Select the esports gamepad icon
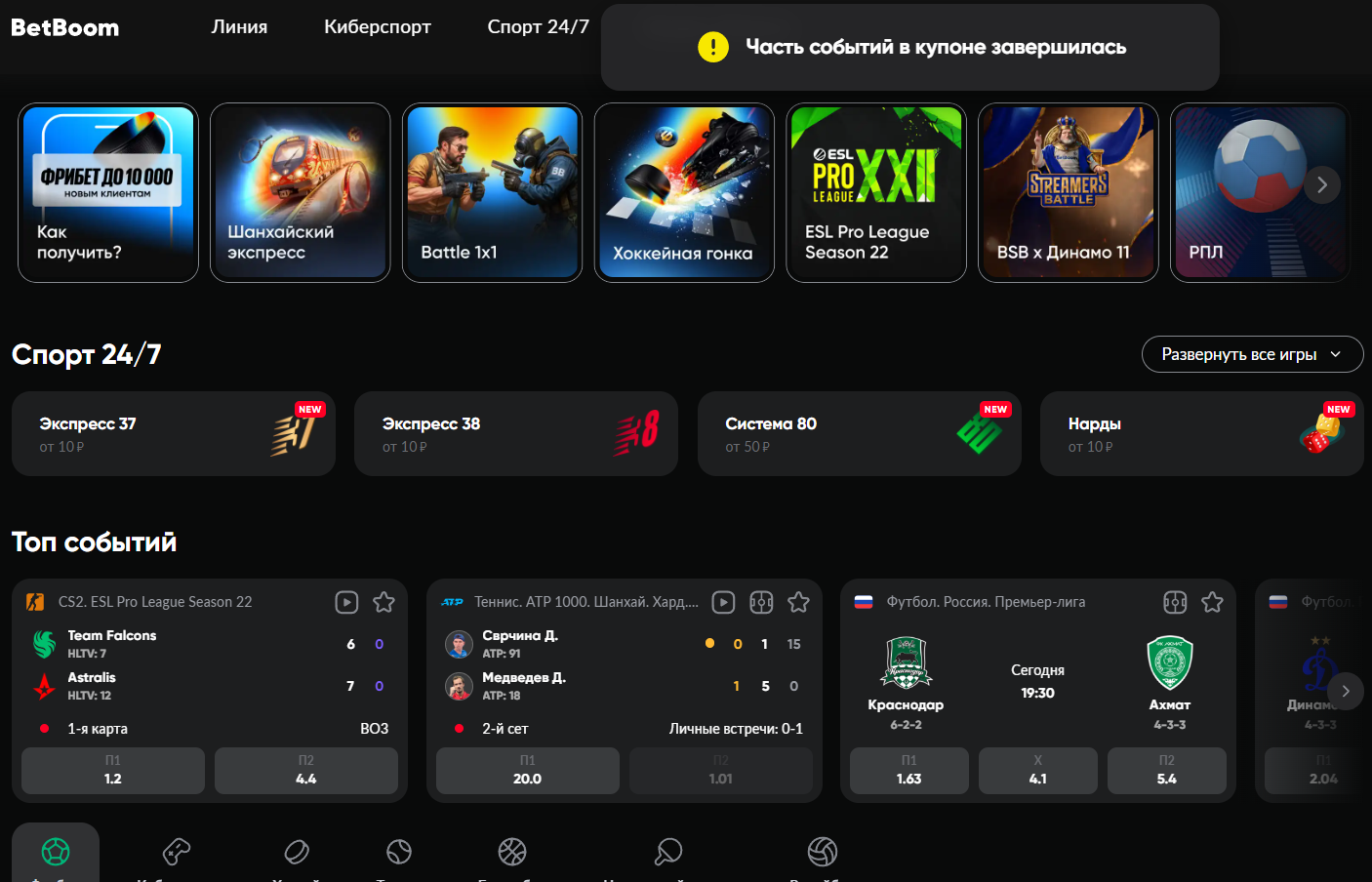The height and width of the screenshot is (882, 1372). pyautogui.click(x=177, y=852)
